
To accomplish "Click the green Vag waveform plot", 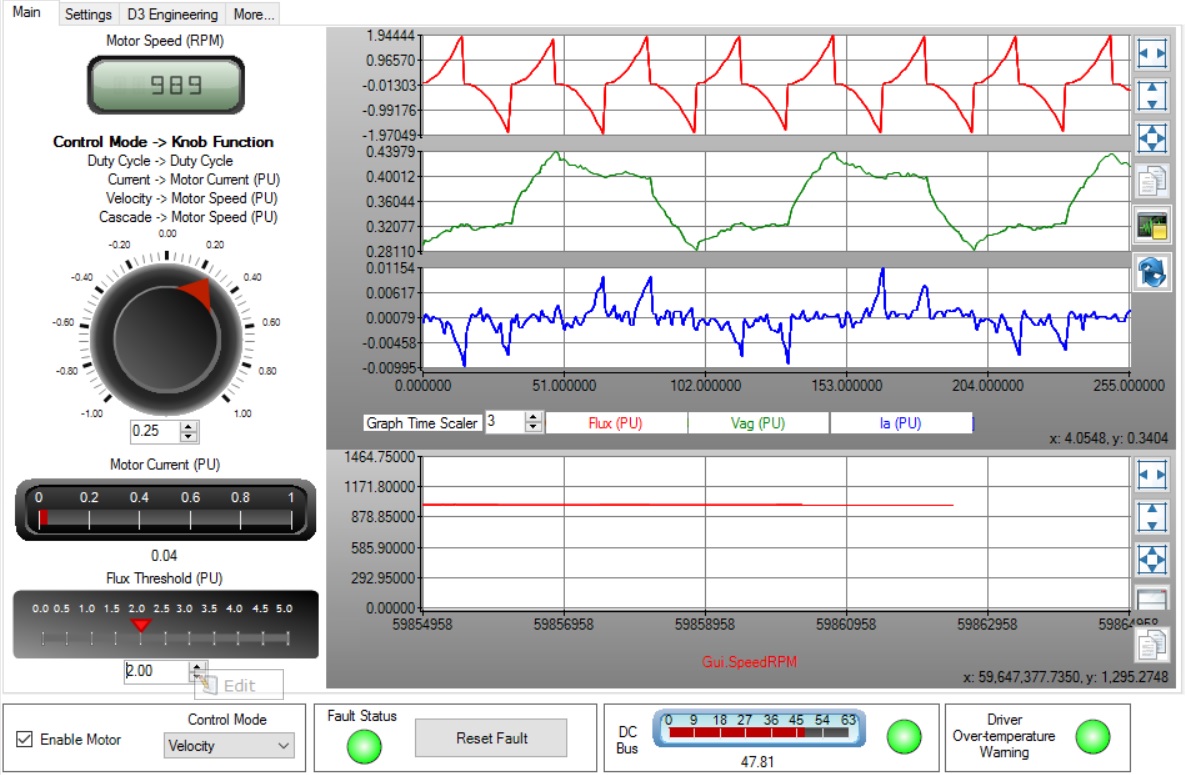I will coord(776,201).
